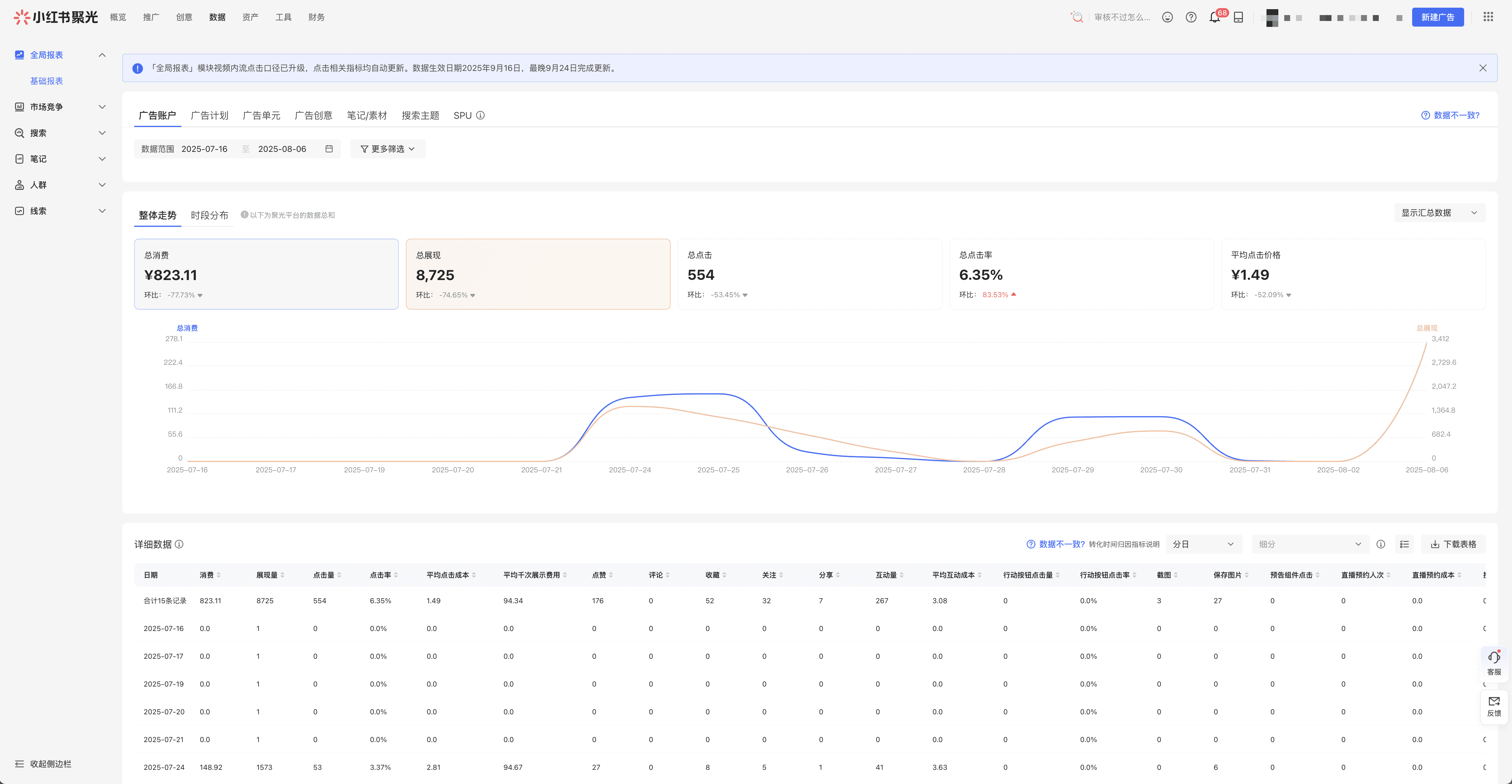
Task: Open the 显示汇总数据 dropdown
Action: (x=1439, y=213)
